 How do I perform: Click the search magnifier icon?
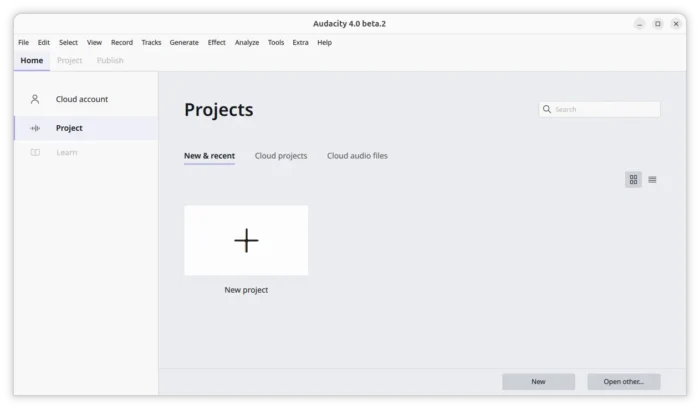(547, 109)
